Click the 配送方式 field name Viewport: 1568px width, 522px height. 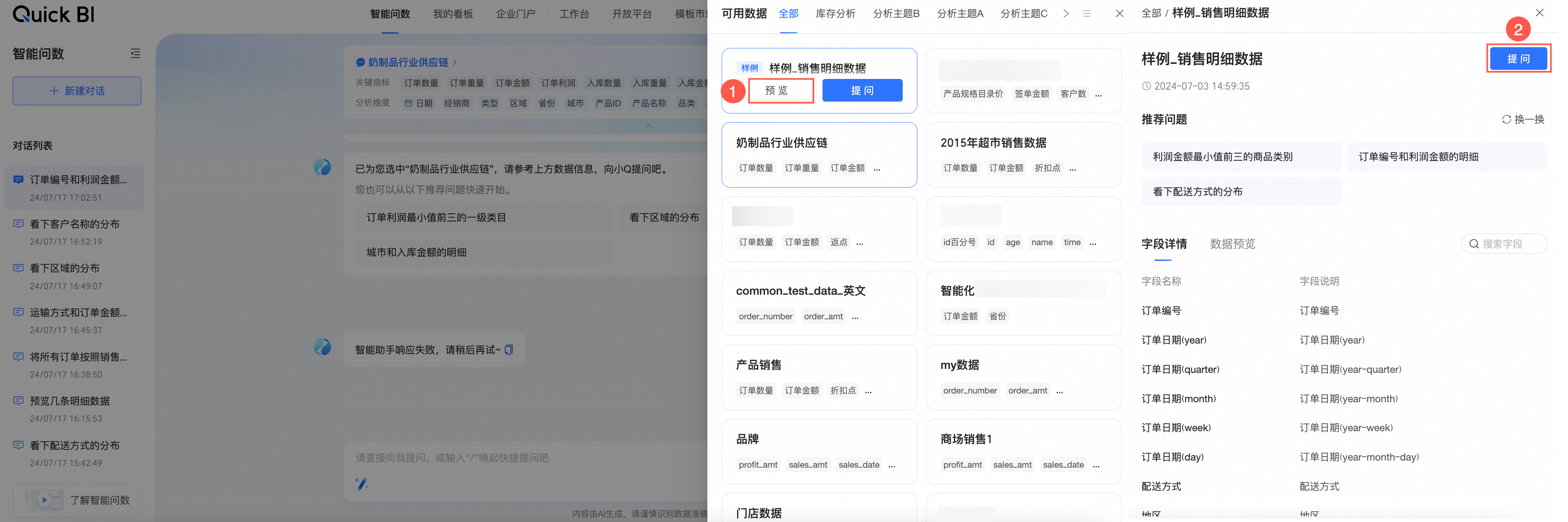(x=1161, y=486)
